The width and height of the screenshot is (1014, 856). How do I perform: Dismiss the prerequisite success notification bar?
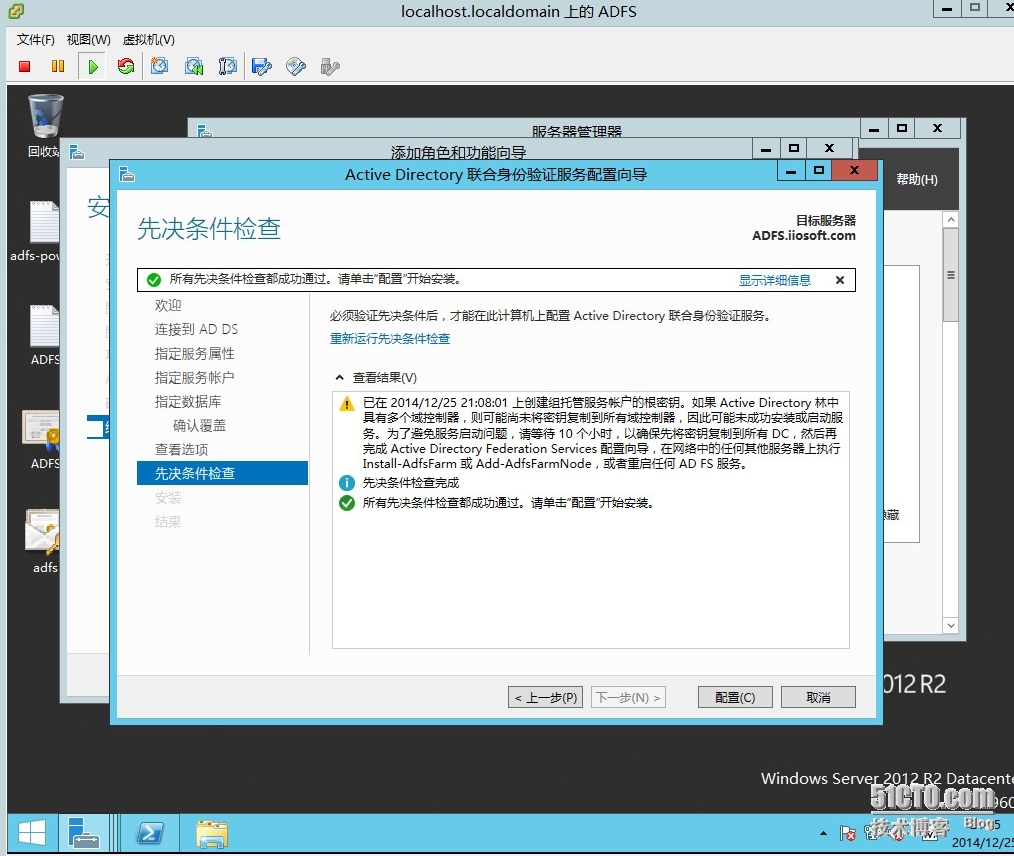tap(839, 280)
